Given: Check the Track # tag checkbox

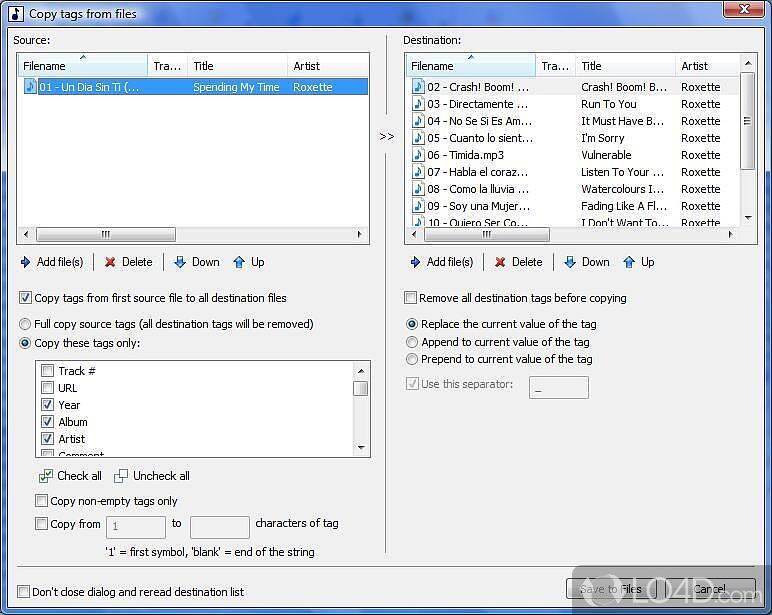Looking at the screenshot, I should [47, 371].
